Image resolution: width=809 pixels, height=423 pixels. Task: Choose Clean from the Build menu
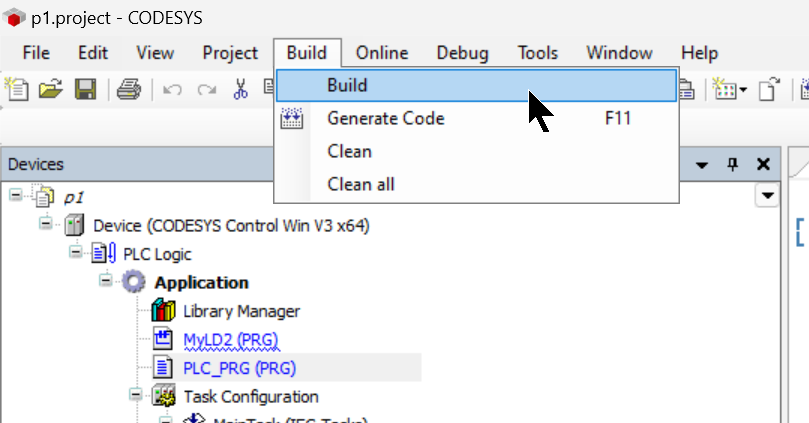pos(476,152)
